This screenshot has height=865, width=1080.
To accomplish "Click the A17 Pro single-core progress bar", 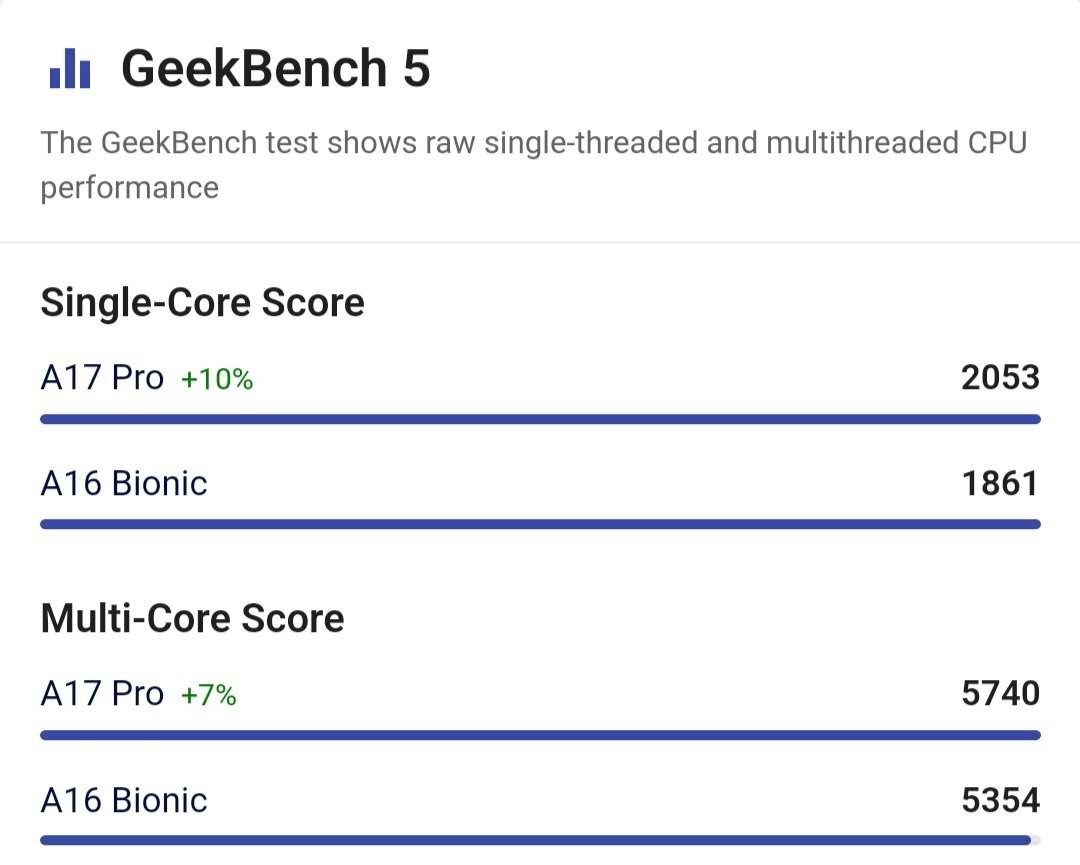I will coord(541,419).
